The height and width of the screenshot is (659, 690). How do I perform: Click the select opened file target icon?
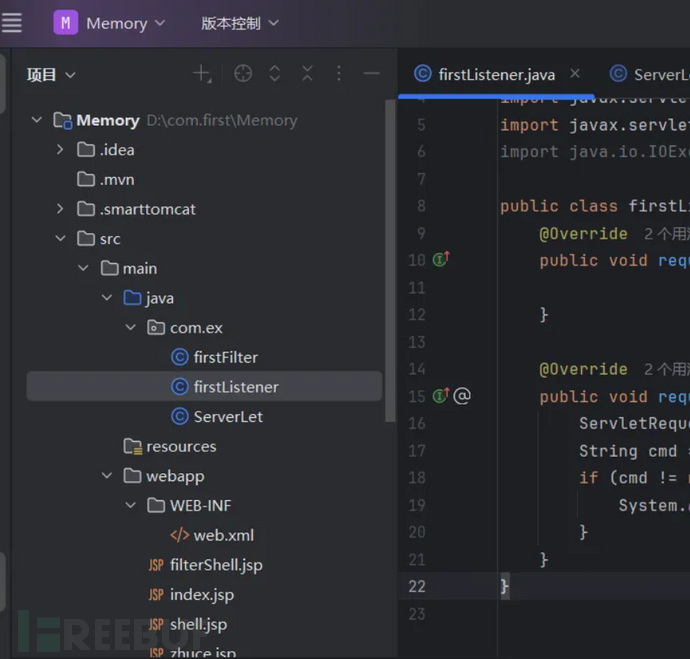[242, 74]
